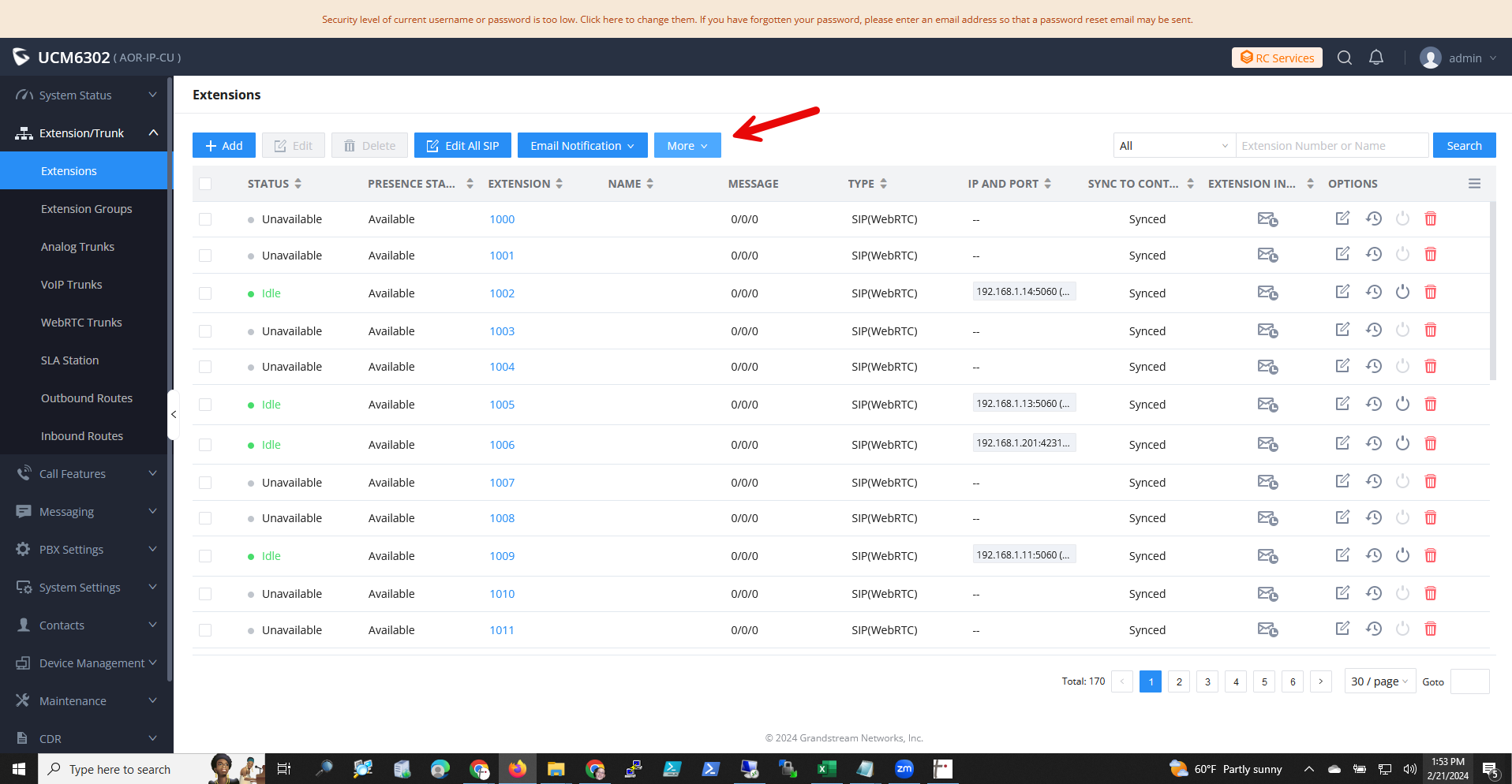Send extension info email for 1010
Viewport: 1512px width, 784px height.
coord(1267,594)
